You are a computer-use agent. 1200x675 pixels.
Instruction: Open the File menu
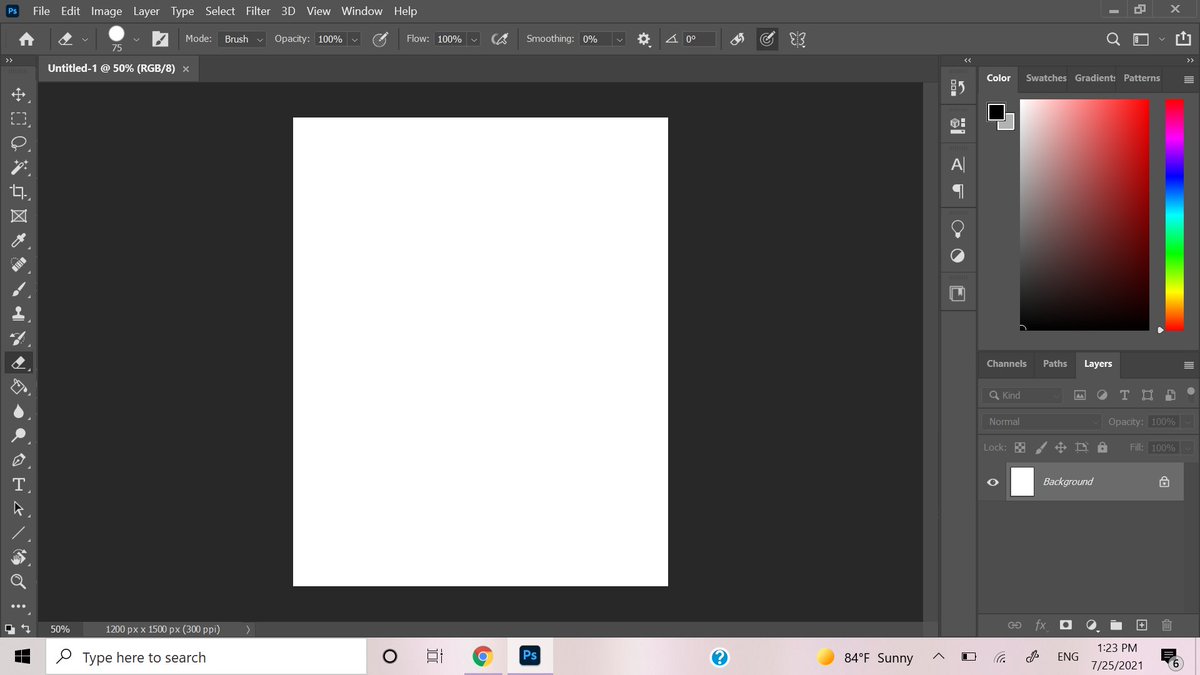(x=42, y=11)
